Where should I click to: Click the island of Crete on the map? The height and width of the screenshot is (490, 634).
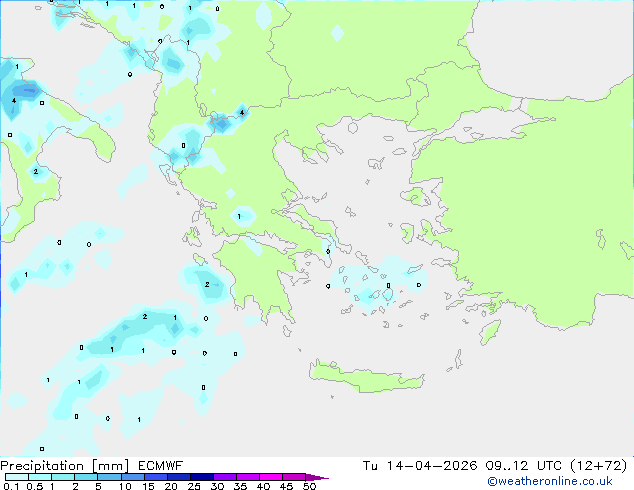coord(366,378)
